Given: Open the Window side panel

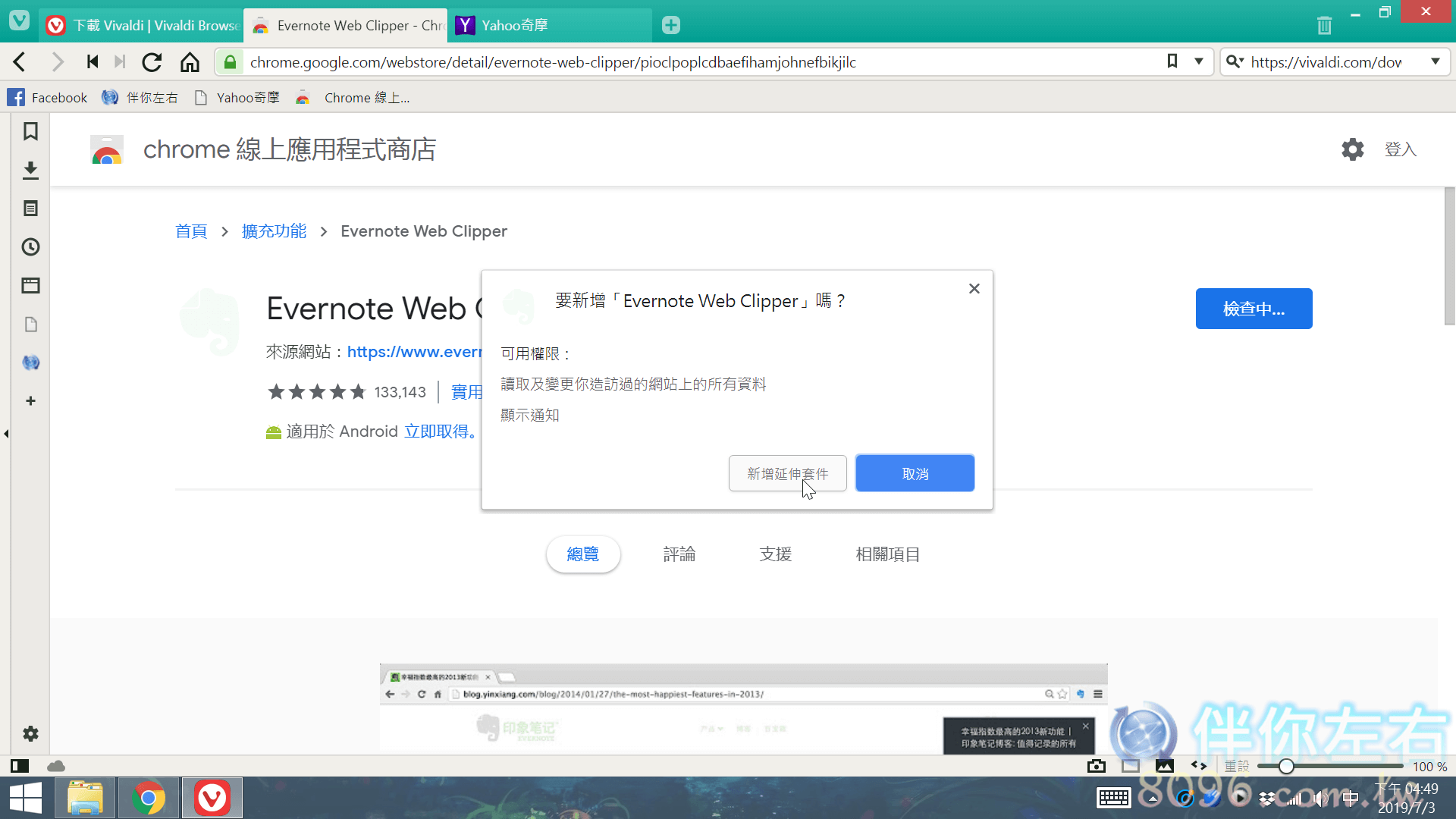Looking at the screenshot, I should click(x=30, y=286).
